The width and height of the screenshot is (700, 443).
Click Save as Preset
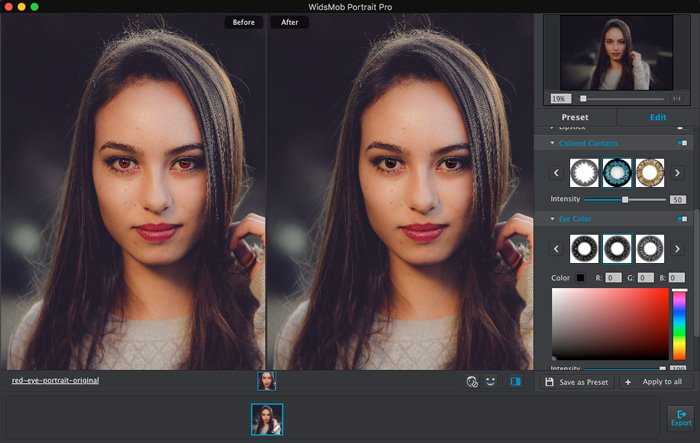[584, 382]
